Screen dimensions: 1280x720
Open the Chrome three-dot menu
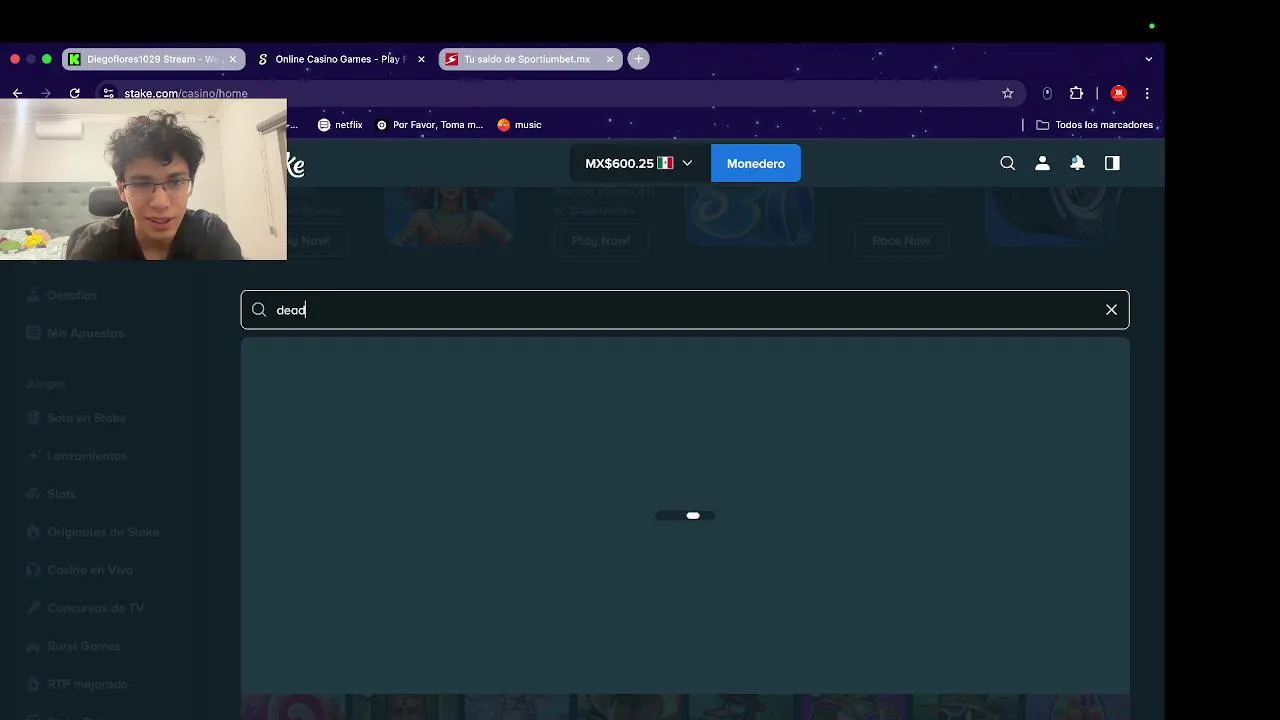pos(1147,93)
